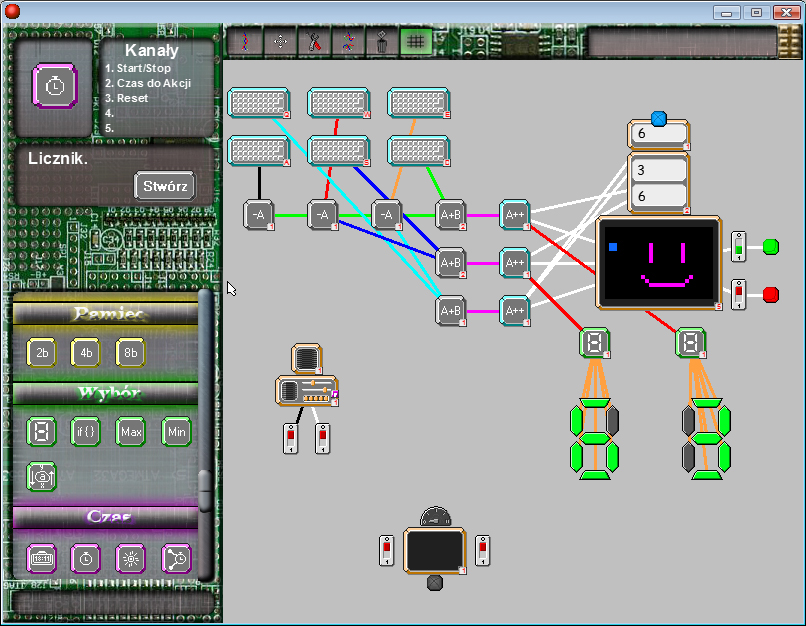806x626 pixels.
Task: Click the component palette scrollbar handle
Action: click(x=205, y=490)
